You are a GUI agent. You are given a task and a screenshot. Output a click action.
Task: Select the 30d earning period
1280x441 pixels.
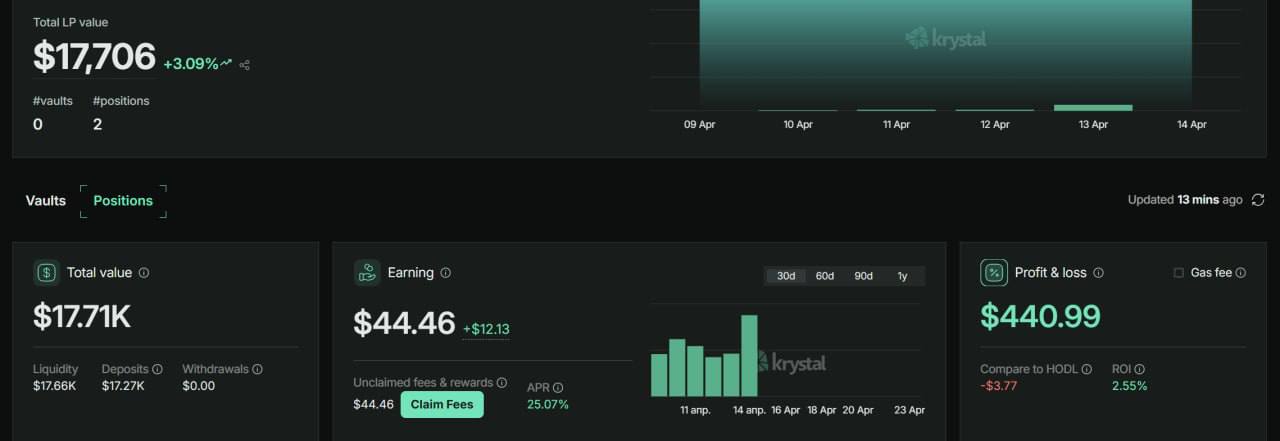786,276
